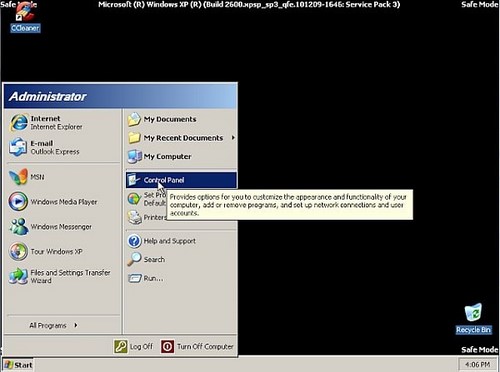The height and width of the screenshot is (372, 500).
Task: Click the Search magnifying glass icon
Action: [134, 259]
